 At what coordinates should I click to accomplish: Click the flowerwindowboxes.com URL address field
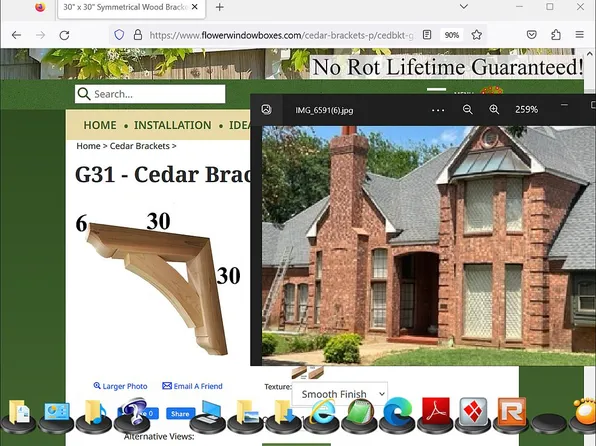[281, 35]
